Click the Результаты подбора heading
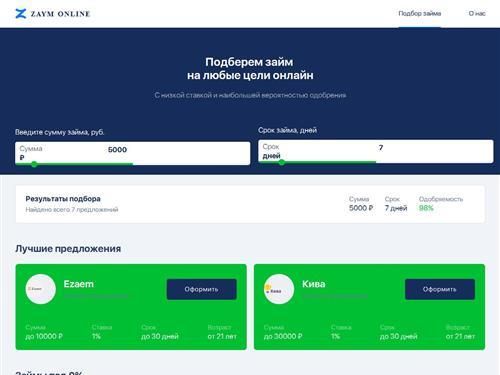 63,199
